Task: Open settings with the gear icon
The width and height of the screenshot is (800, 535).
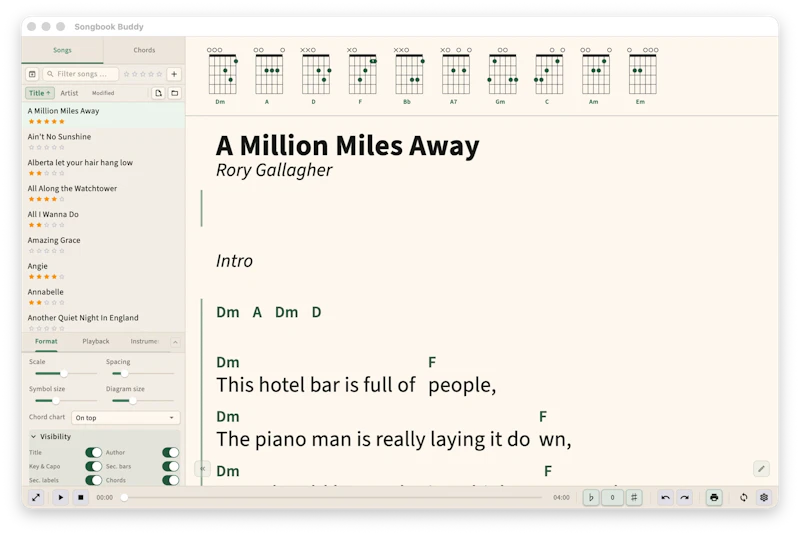Action: [764, 497]
